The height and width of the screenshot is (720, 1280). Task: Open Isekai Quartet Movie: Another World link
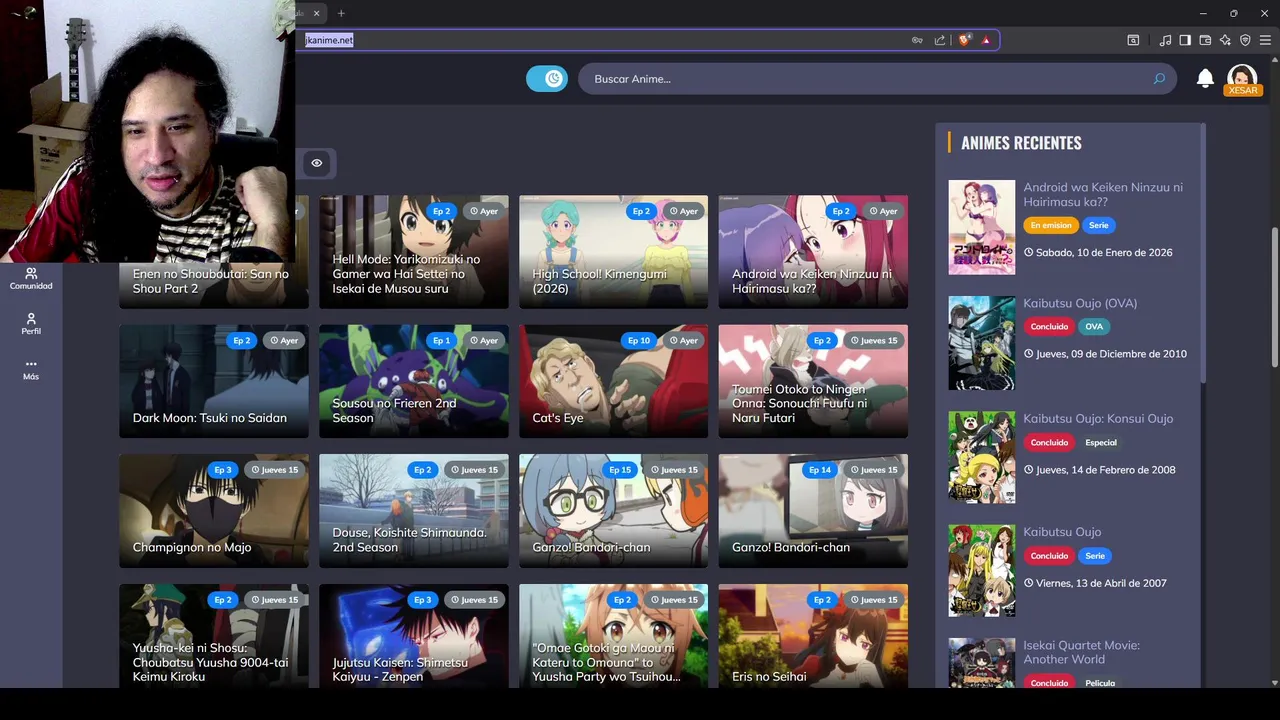point(1081,652)
